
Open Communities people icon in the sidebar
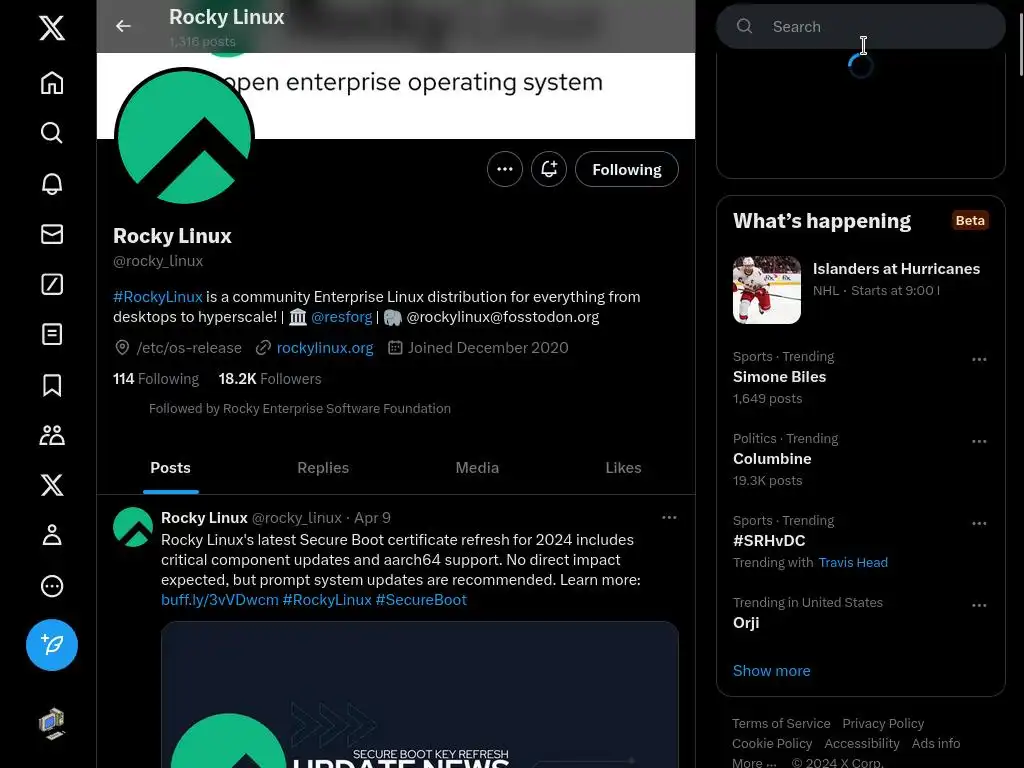pyautogui.click(x=52, y=435)
